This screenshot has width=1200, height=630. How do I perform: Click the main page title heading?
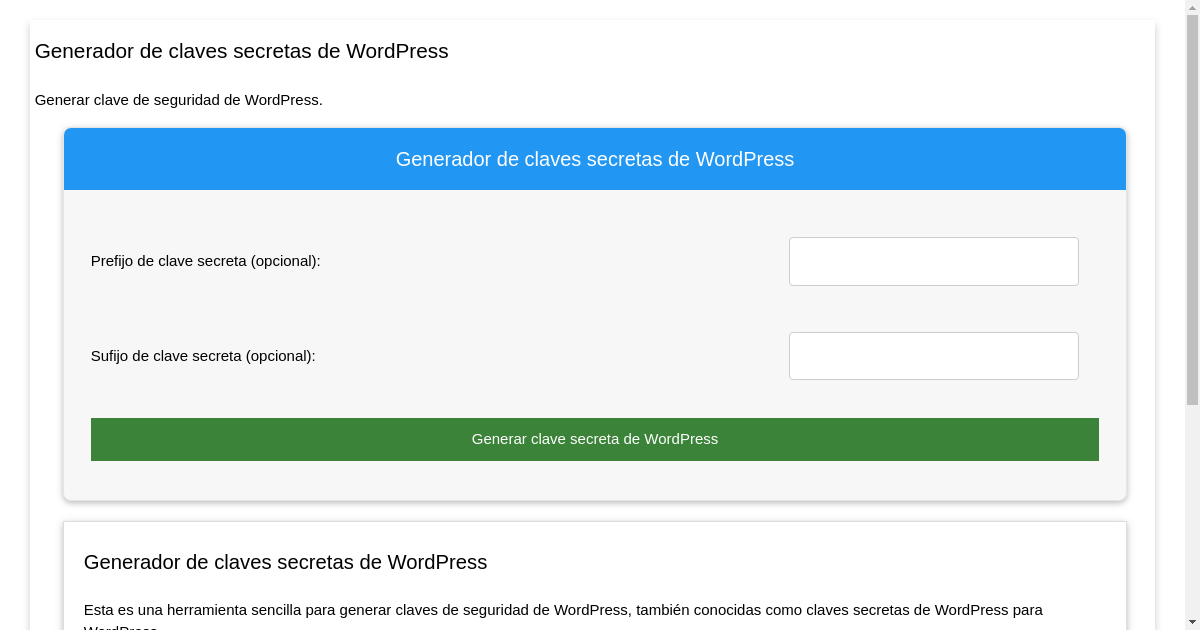(x=241, y=51)
